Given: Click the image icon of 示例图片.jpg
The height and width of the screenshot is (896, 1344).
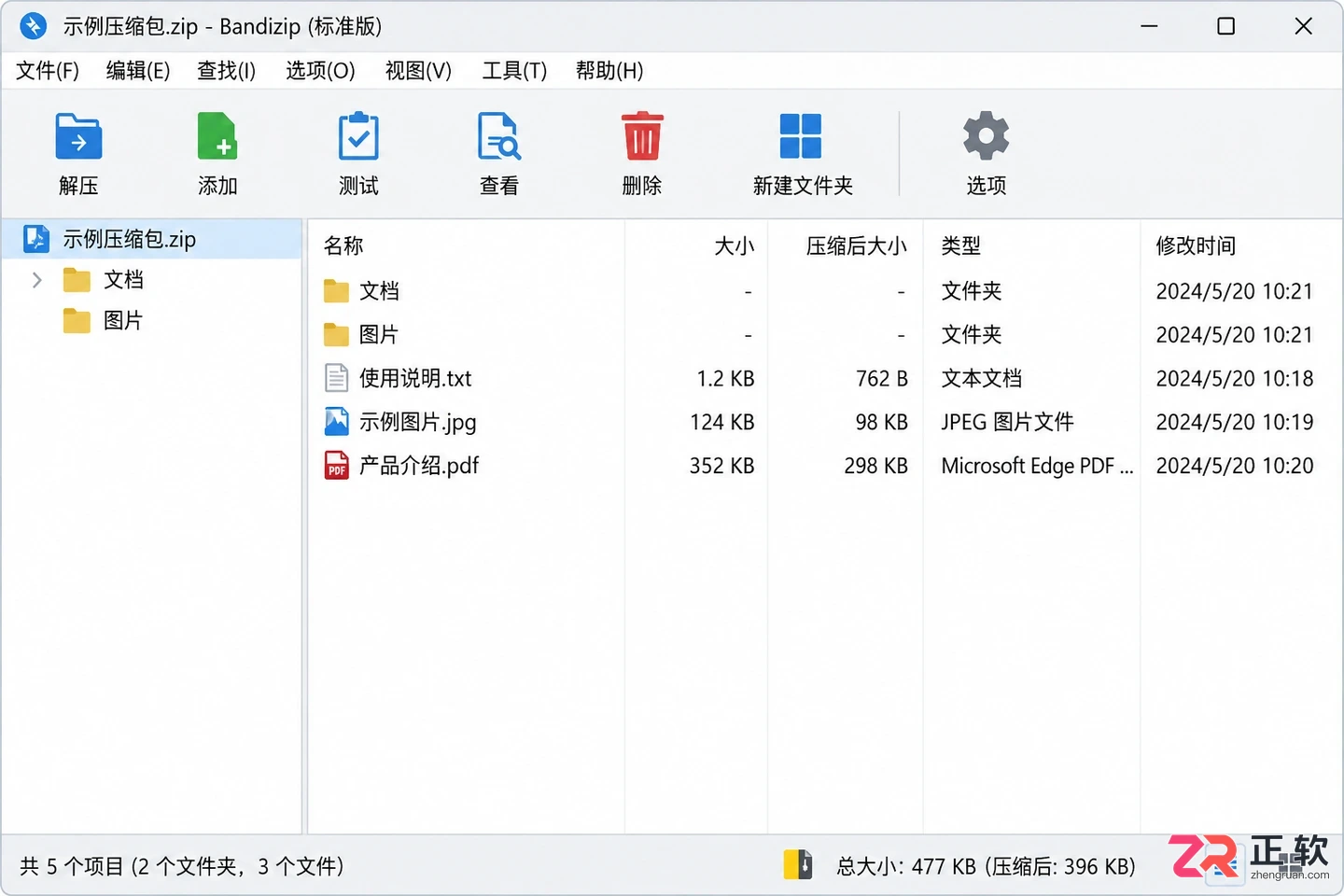Looking at the screenshot, I should coord(336,422).
